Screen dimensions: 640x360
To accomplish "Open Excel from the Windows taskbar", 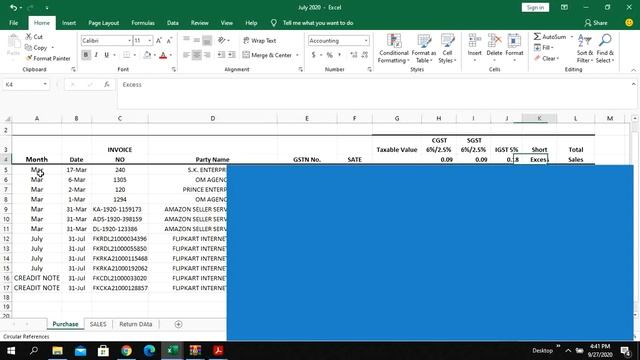I will pyautogui.click(x=172, y=350).
